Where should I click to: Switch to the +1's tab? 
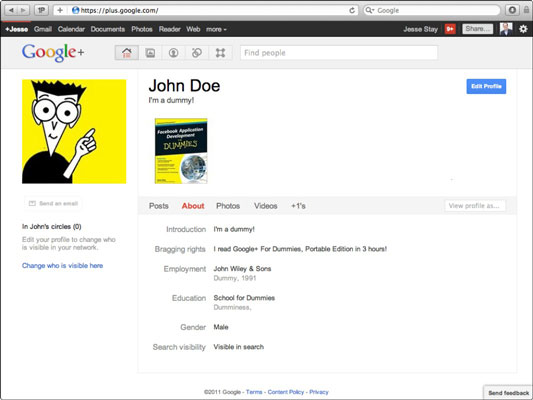pyautogui.click(x=298, y=206)
